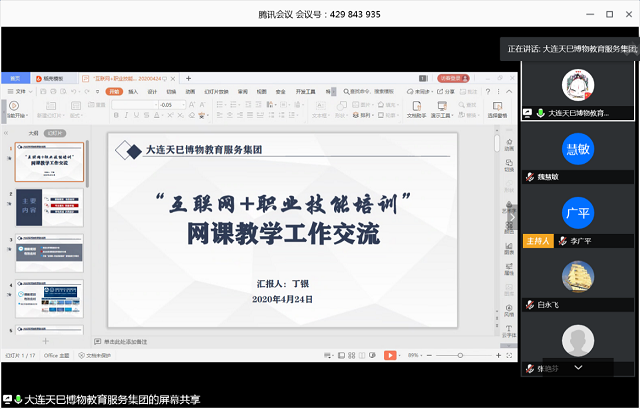Select the 开发工具 ribbon tab
640x409 pixels.
tap(305, 92)
